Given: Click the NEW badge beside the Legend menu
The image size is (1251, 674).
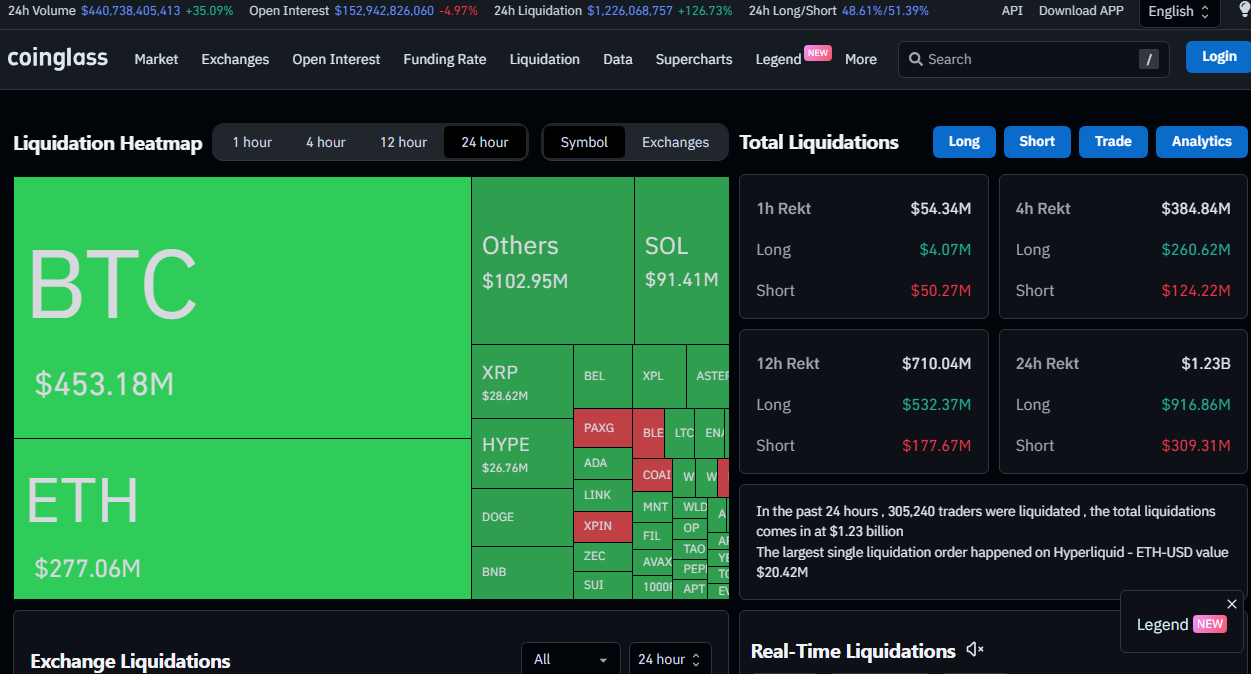Looking at the screenshot, I should click(x=818, y=53).
